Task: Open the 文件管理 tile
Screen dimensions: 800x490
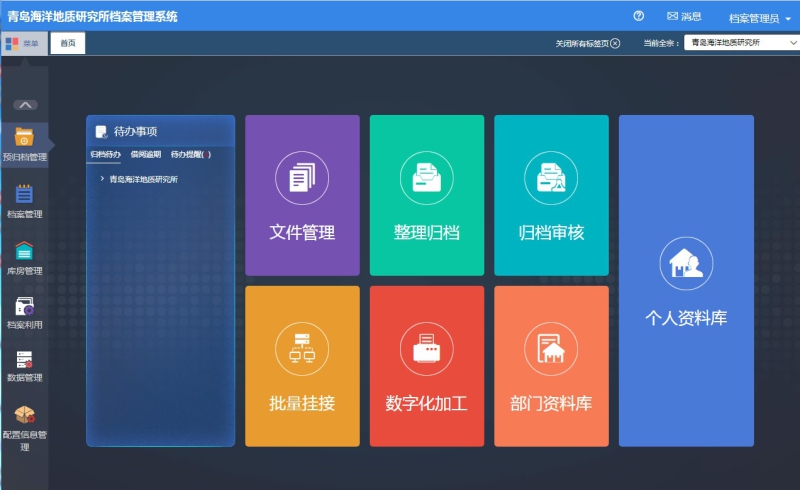Action: (x=302, y=195)
